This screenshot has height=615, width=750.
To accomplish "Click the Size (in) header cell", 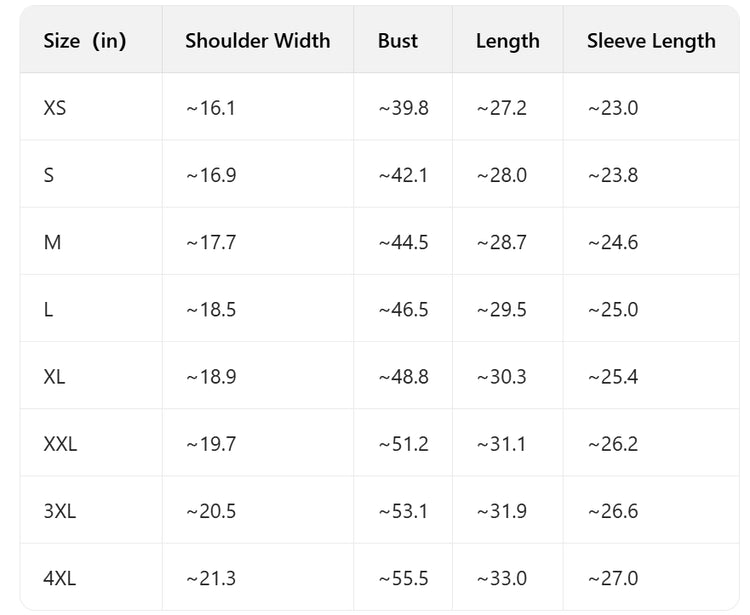I will (x=85, y=41).
